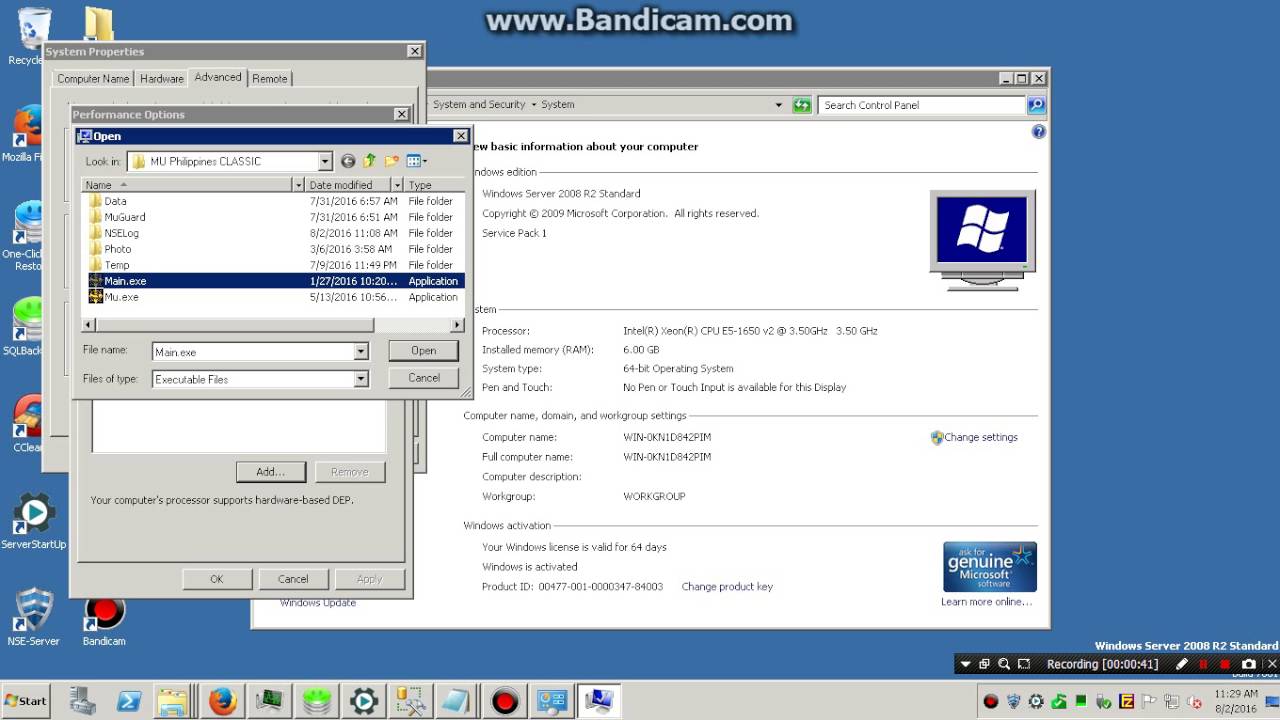
Task: Open the Name column filter arrow
Action: point(298,185)
